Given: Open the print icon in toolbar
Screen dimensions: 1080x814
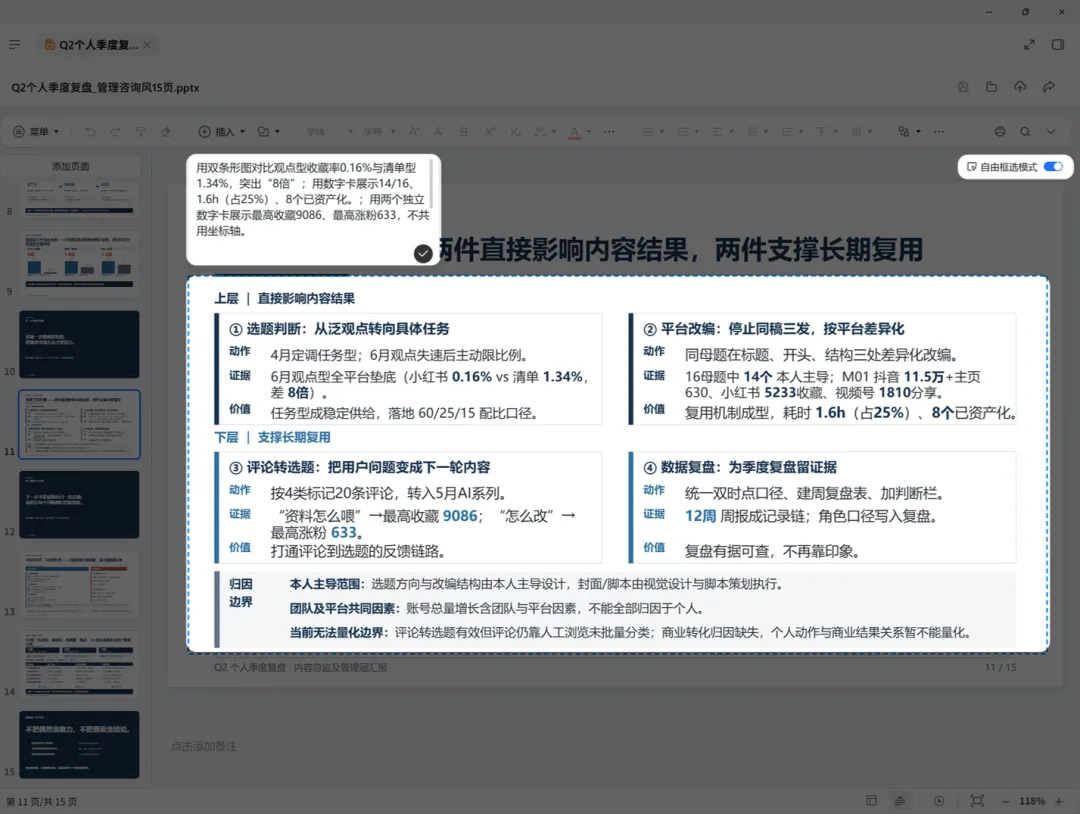Looking at the screenshot, I should click(999, 132).
